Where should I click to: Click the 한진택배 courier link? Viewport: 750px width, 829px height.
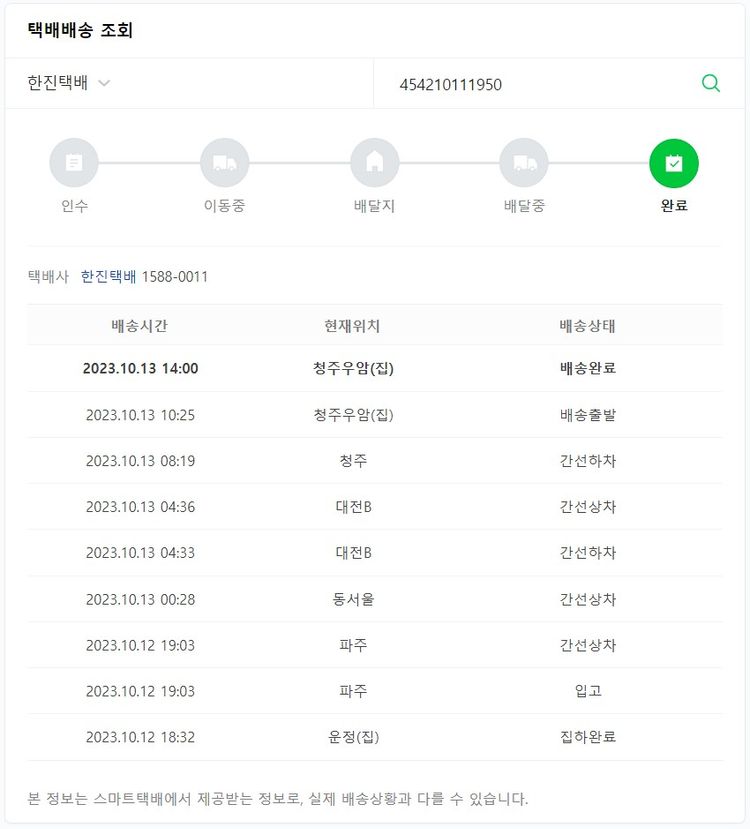click(x=108, y=276)
